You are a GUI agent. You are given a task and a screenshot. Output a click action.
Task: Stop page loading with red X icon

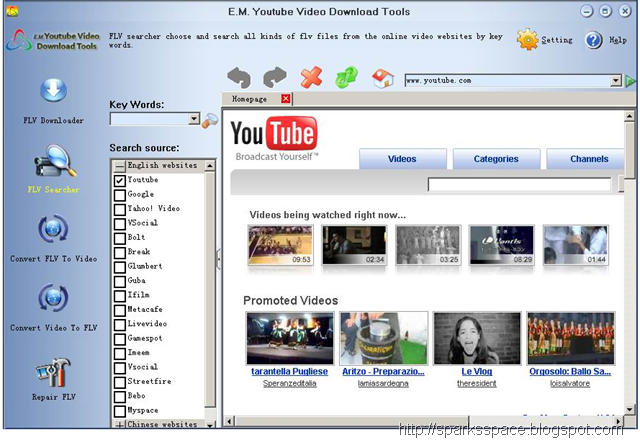coord(311,77)
